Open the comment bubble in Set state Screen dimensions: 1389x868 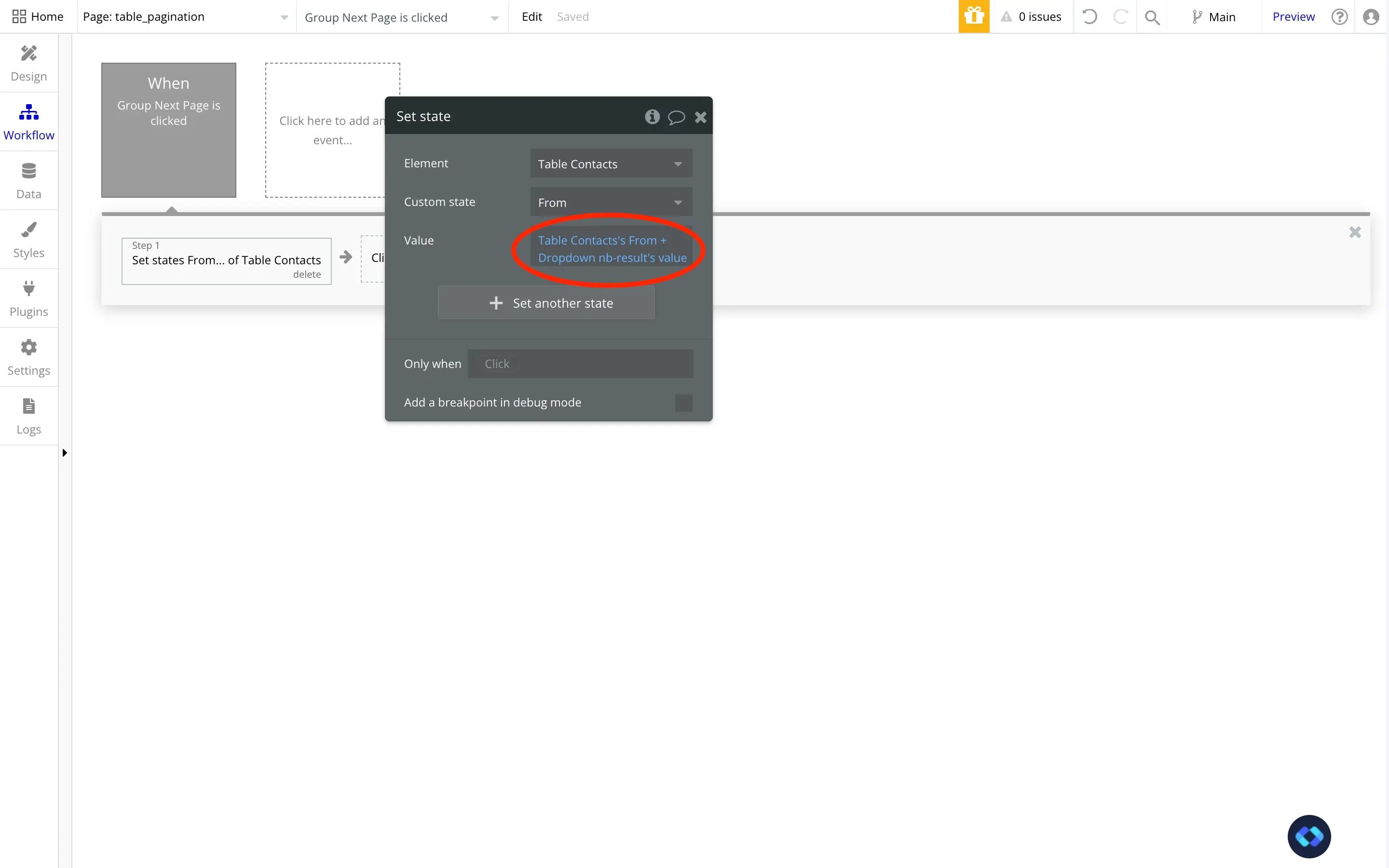(676, 117)
